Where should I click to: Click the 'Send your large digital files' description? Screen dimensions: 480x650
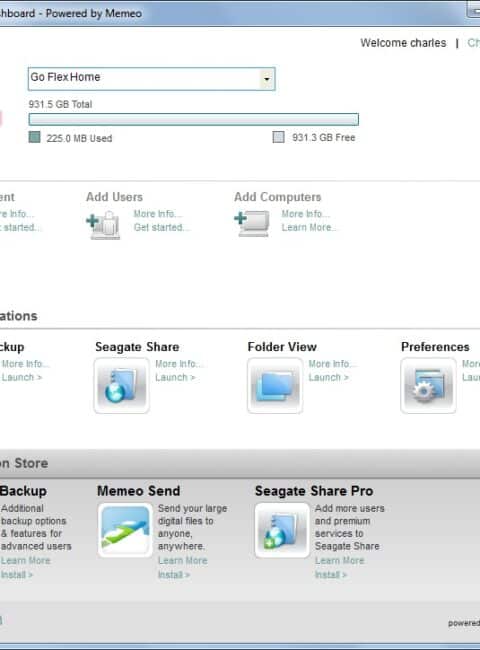(192, 527)
